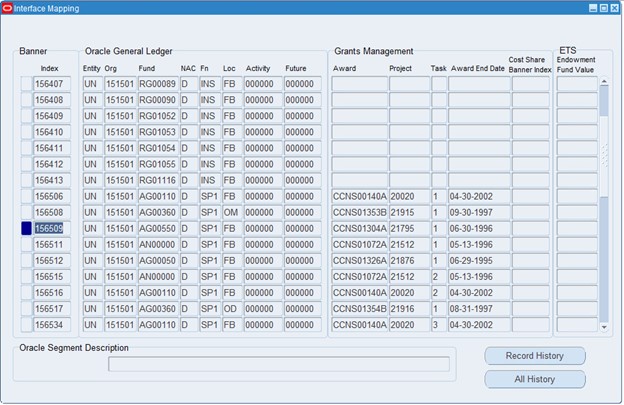Click the Oracle Segment Description field
Screen dimensions: 624x405
(278, 364)
